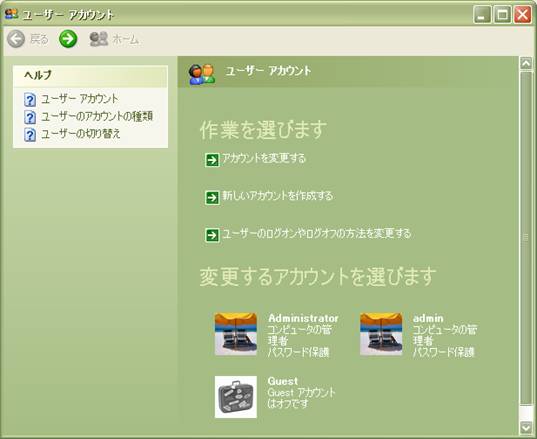Click green arrow icon for アカウントを変更する
The image size is (537, 439).
[212, 160]
